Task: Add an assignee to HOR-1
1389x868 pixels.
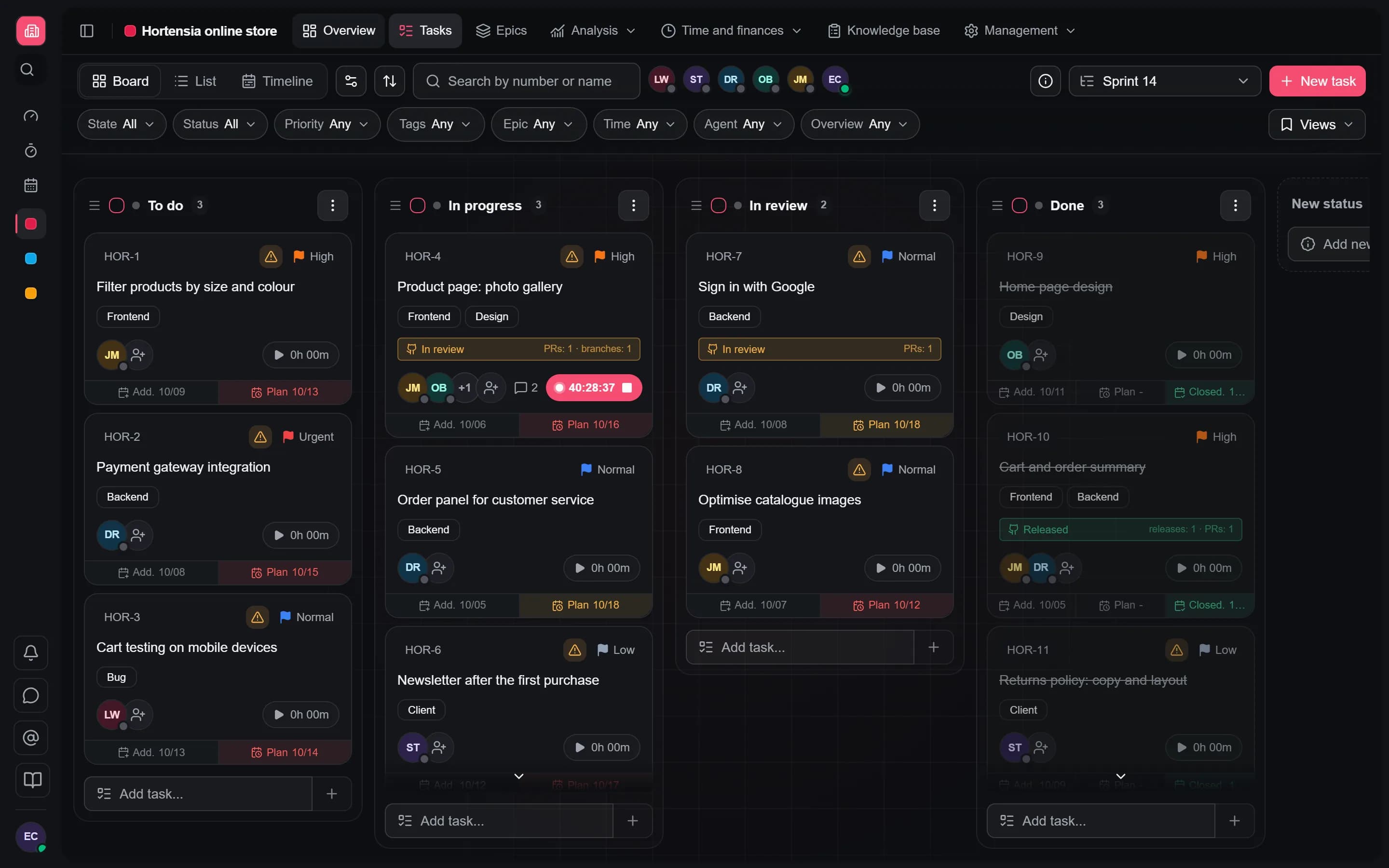Action: [x=138, y=355]
